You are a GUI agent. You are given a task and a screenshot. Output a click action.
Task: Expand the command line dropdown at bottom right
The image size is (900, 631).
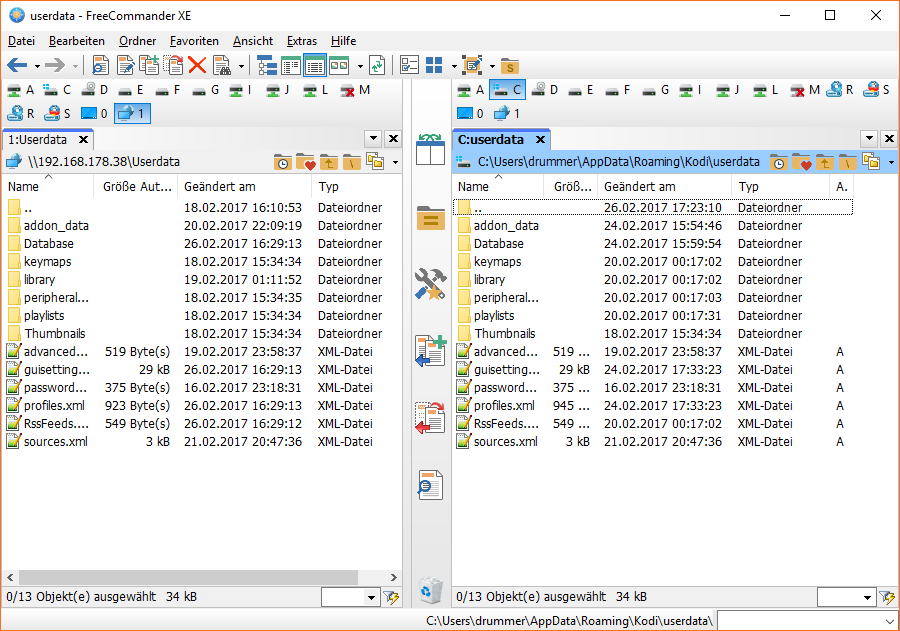[x=890, y=621]
